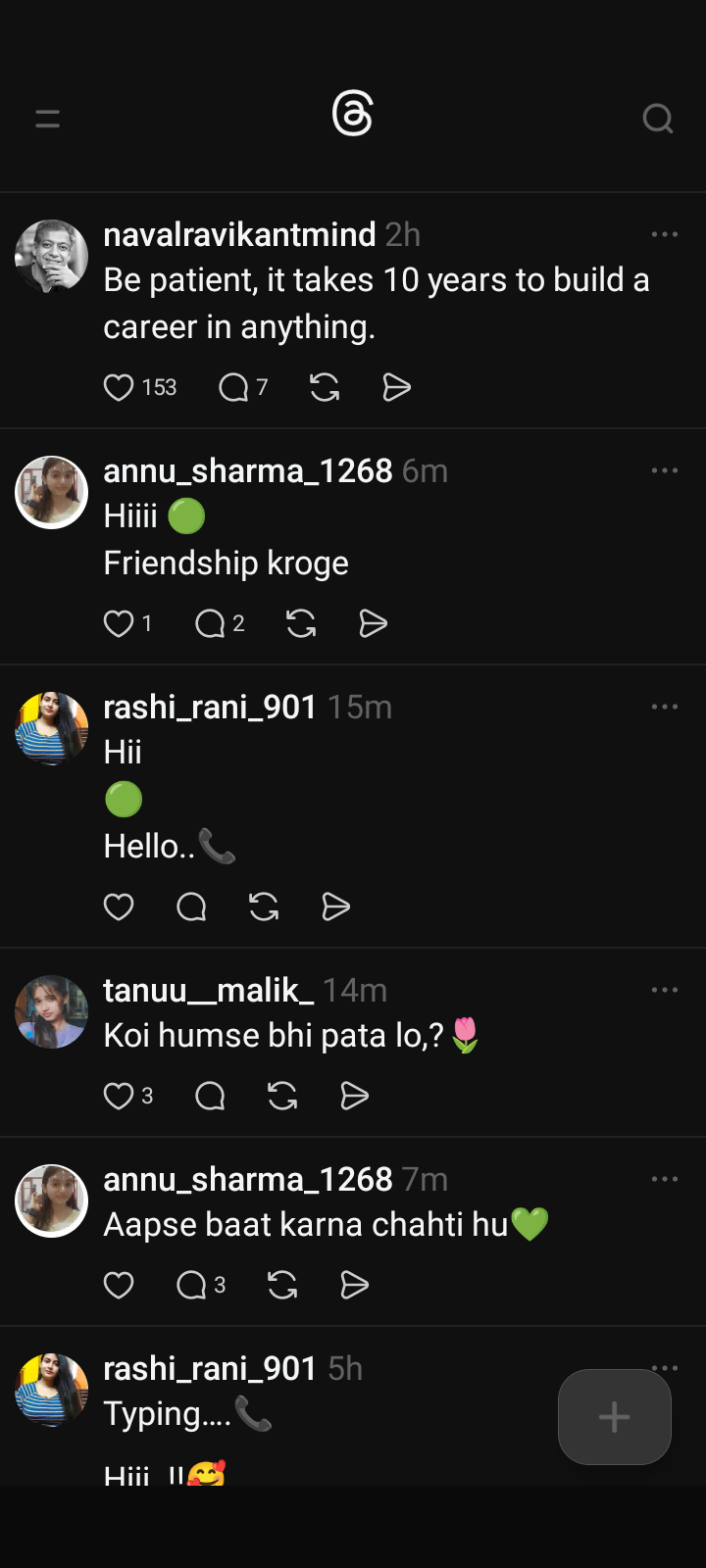Screen dimensions: 706x1568
Task: Repost the navalravikantmind thread
Action: point(325,388)
